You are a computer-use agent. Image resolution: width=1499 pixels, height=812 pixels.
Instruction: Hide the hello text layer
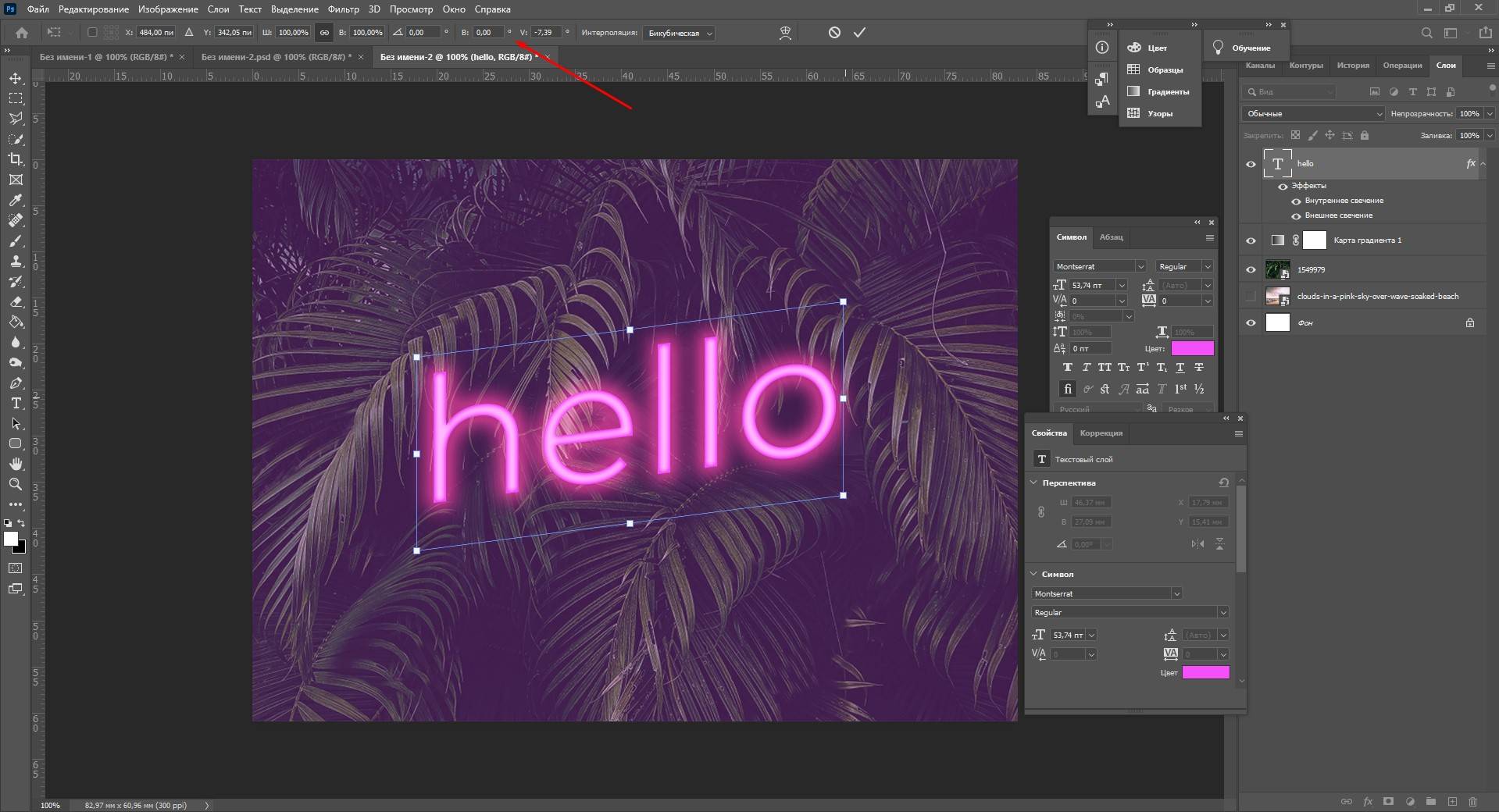(1251, 164)
